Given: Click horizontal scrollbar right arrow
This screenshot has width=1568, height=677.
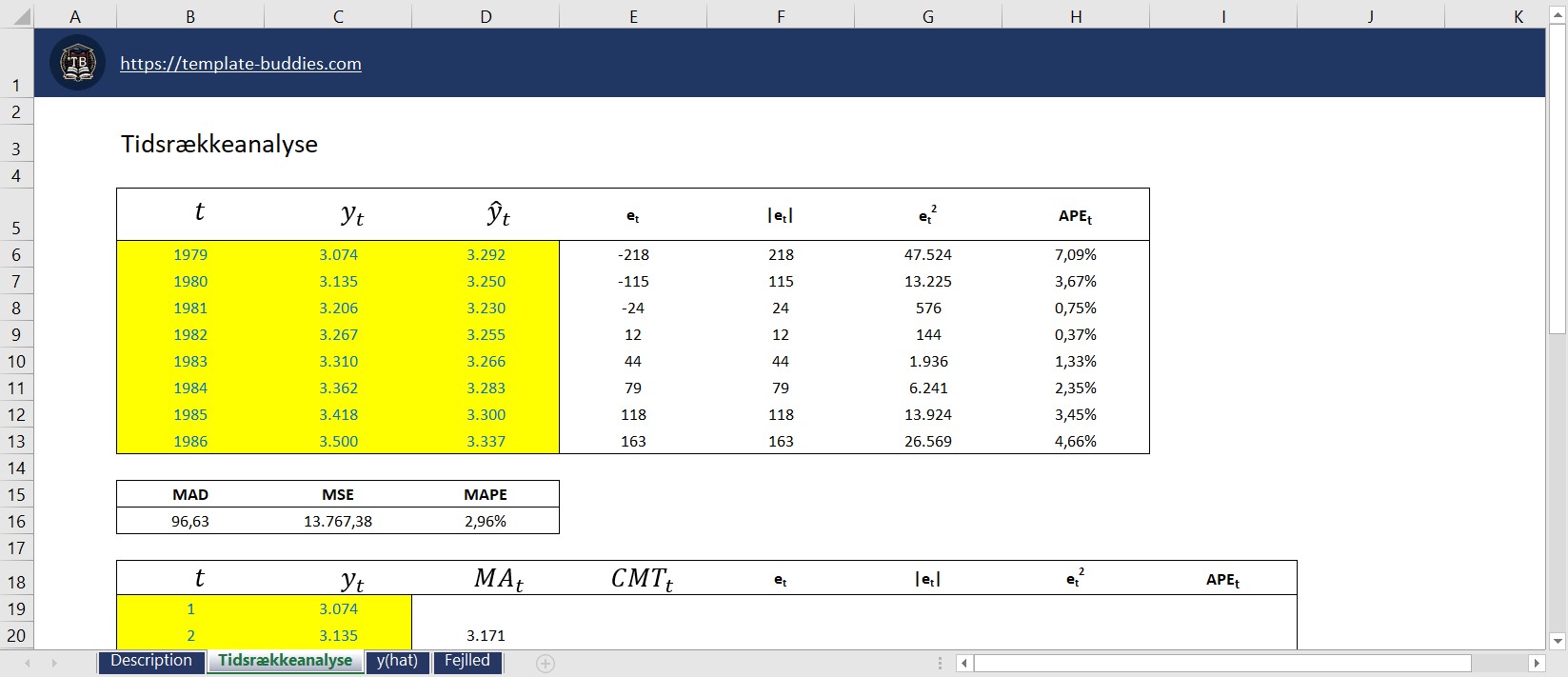Looking at the screenshot, I should click(1537, 663).
